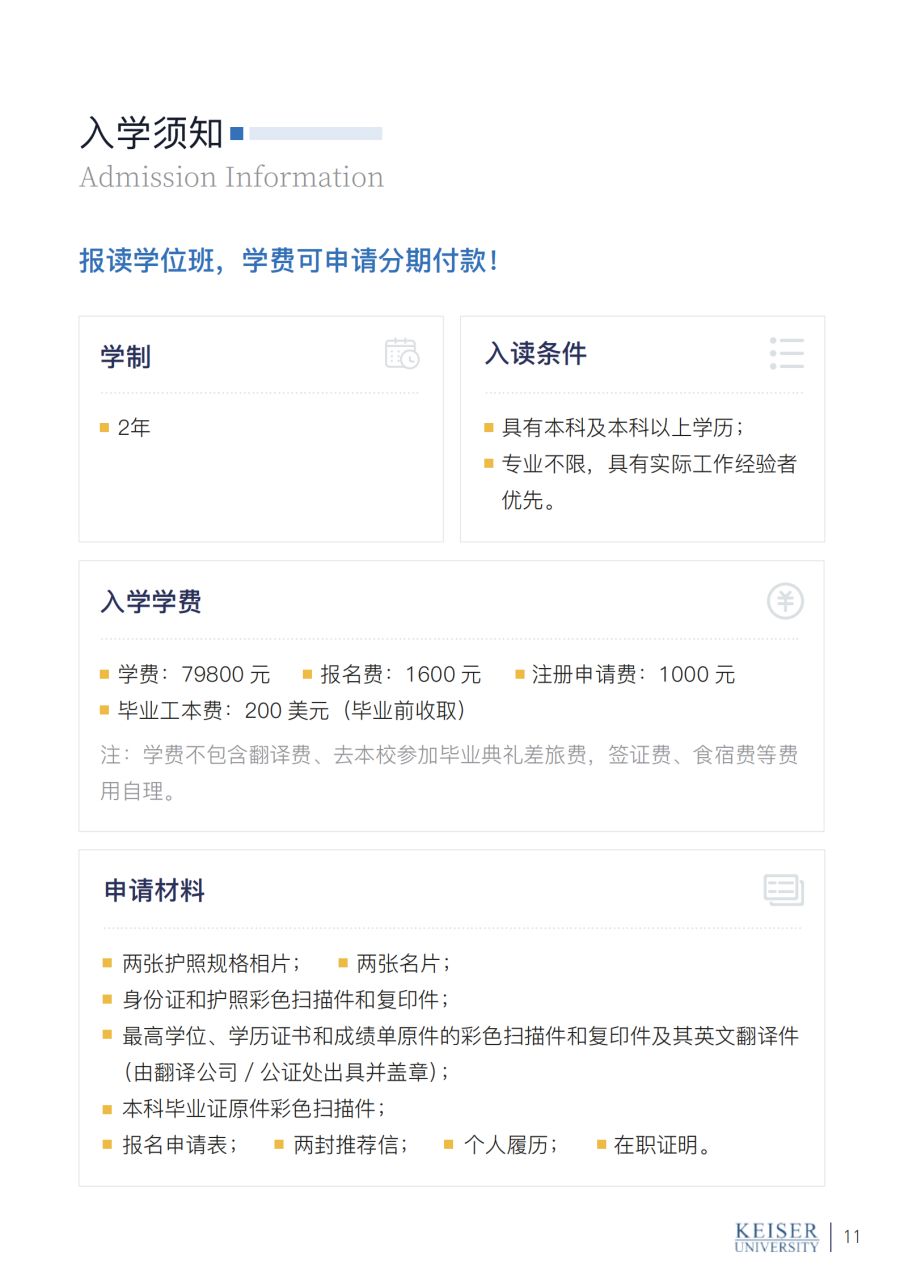The width and height of the screenshot is (900, 1273).
Task: Click the yen currency icon beside 入学学费
Action: tap(785, 601)
